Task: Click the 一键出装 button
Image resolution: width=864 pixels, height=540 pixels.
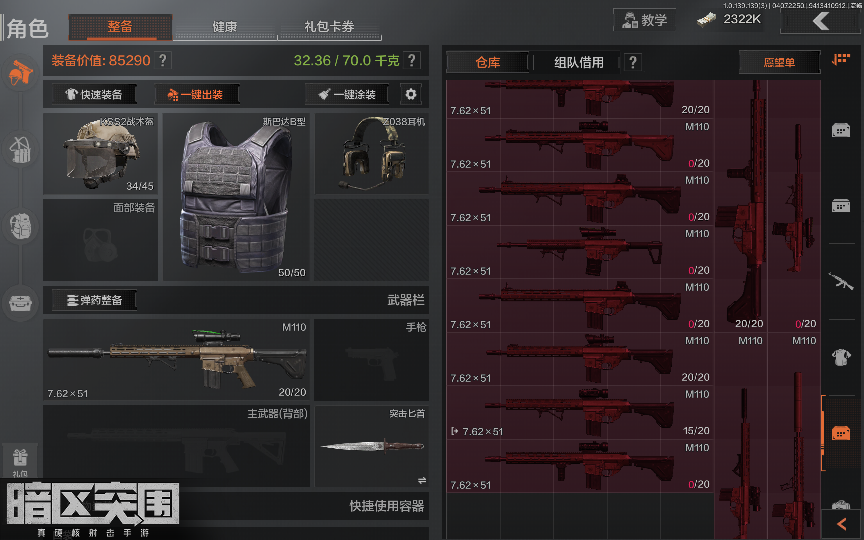Action: (x=196, y=94)
